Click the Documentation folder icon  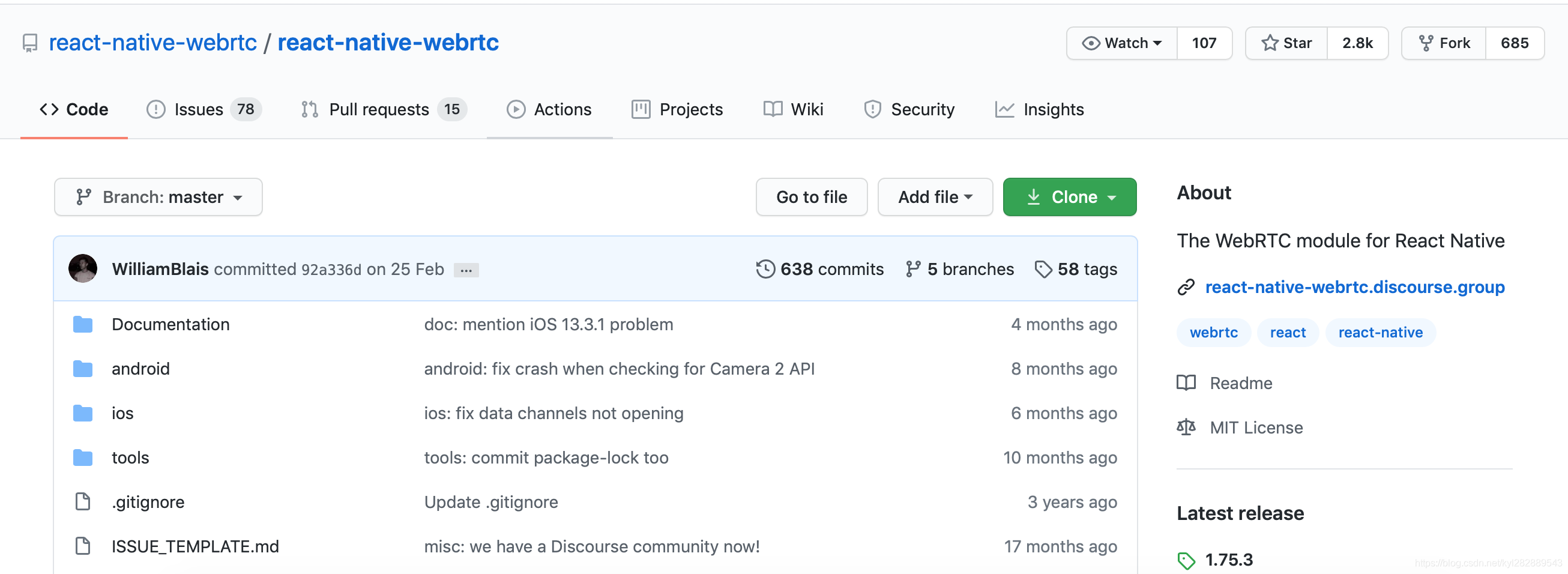point(83,324)
